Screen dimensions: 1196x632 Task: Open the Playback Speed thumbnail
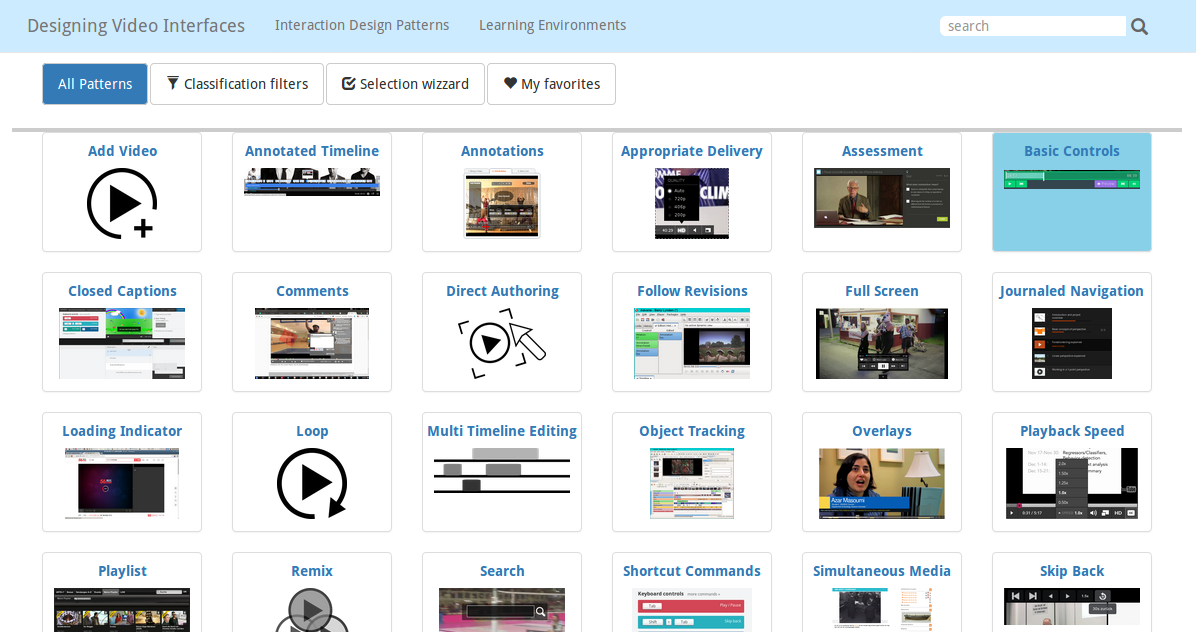pyautogui.click(x=1071, y=483)
